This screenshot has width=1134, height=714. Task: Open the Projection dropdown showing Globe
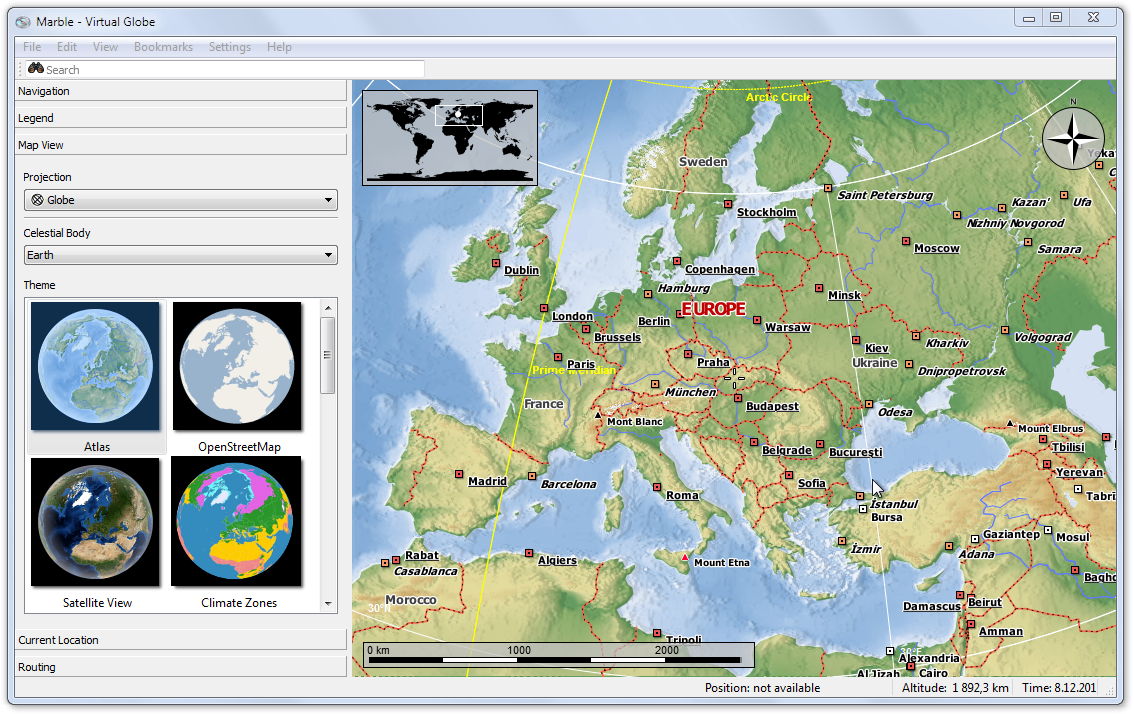(181, 200)
